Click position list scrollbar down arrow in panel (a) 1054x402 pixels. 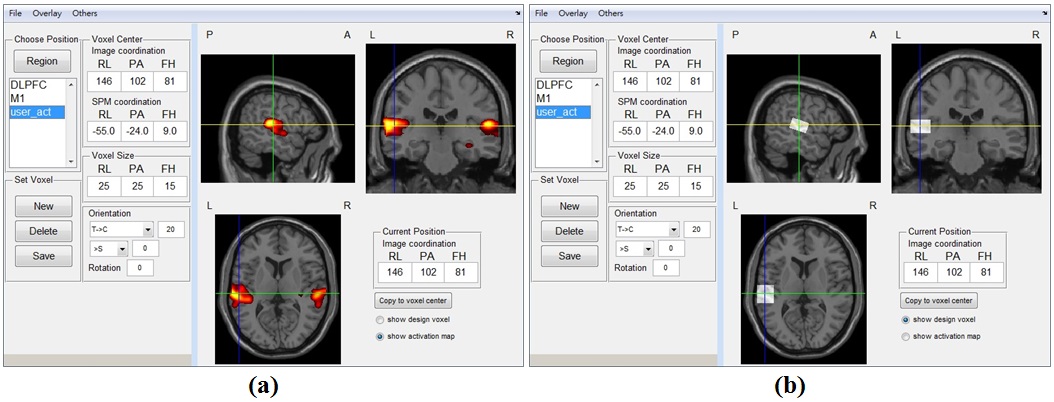(x=70, y=161)
